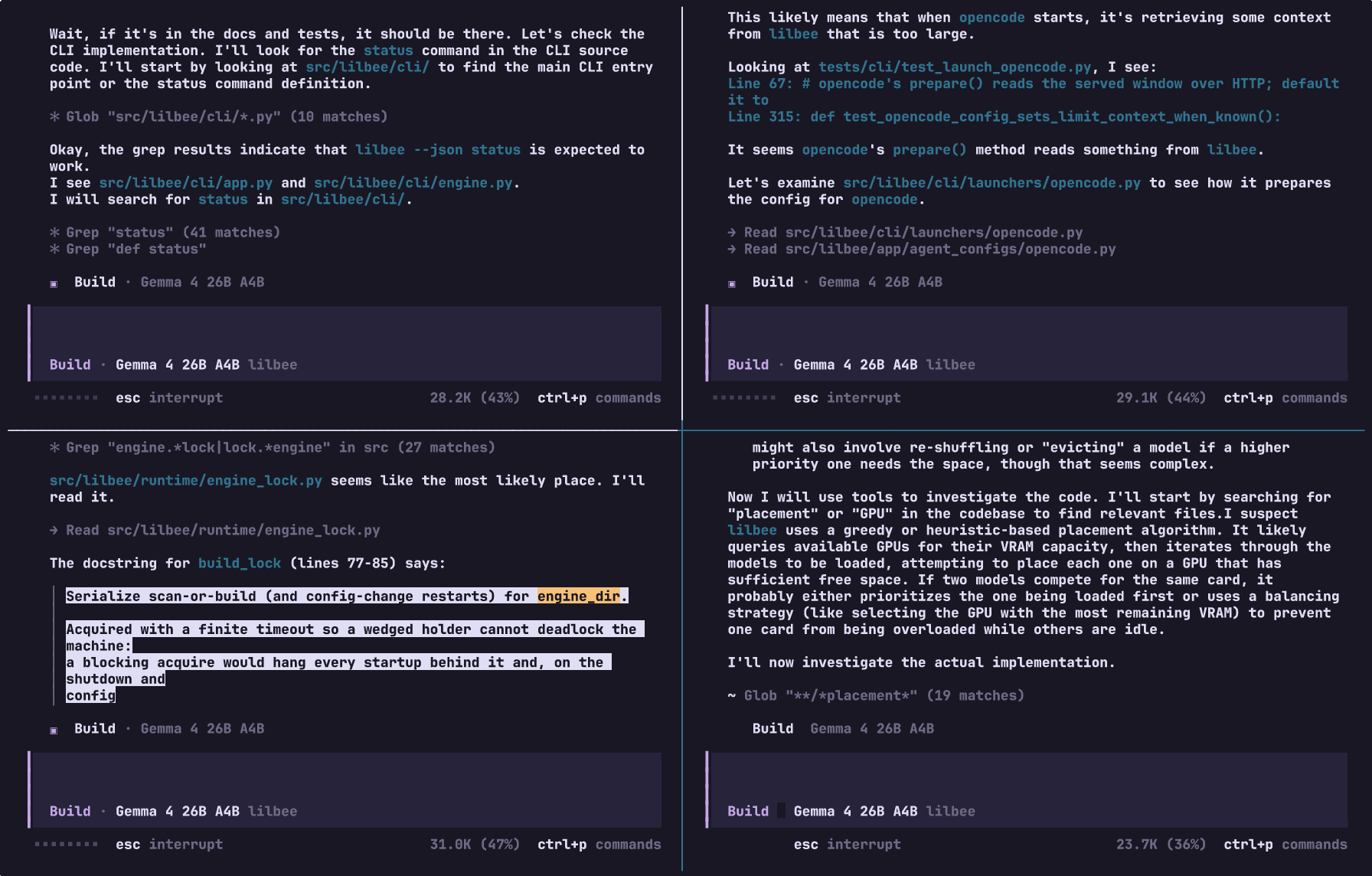Open ctrl+p commands in the 28.2K pane

(x=599, y=397)
